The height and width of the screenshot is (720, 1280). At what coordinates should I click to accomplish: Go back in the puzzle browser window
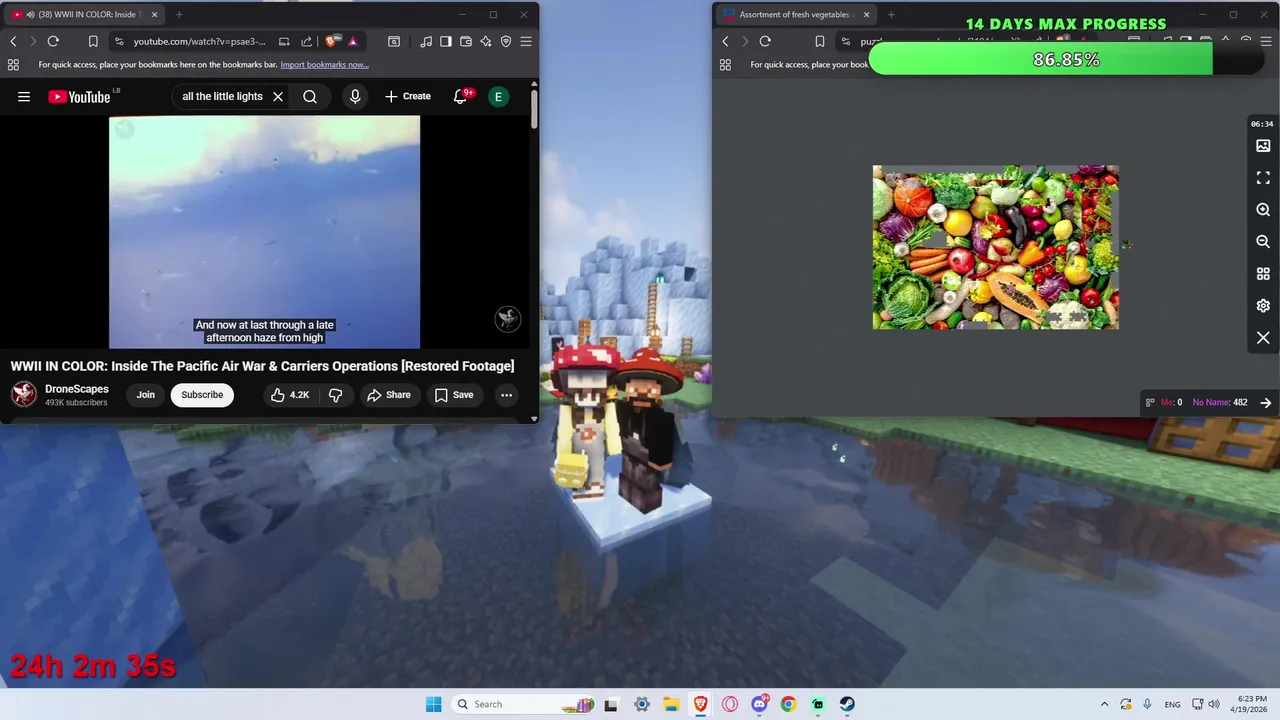pyautogui.click(x=726, y=41)
